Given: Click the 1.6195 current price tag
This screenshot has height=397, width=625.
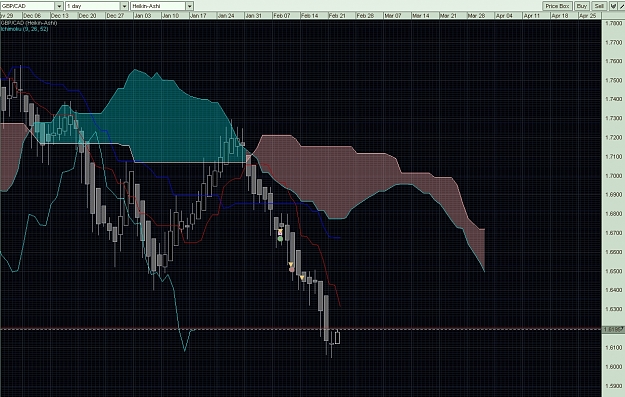Looking at the screenshot, I should point(613,329).
